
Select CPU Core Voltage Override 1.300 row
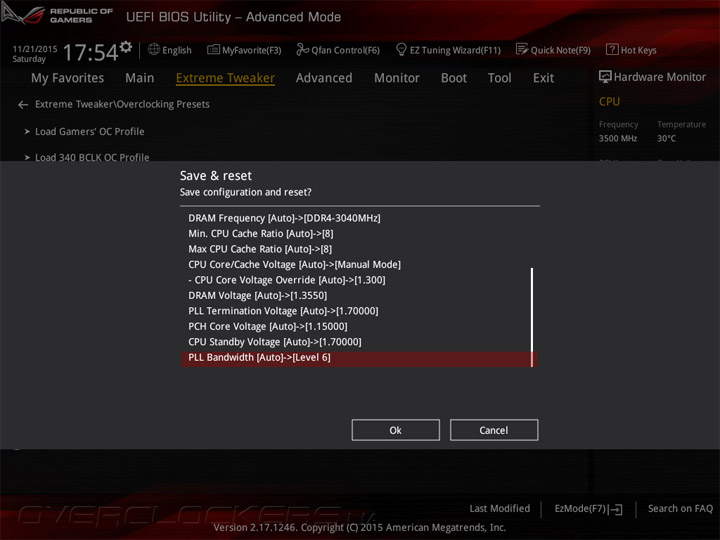coord(359,280)
